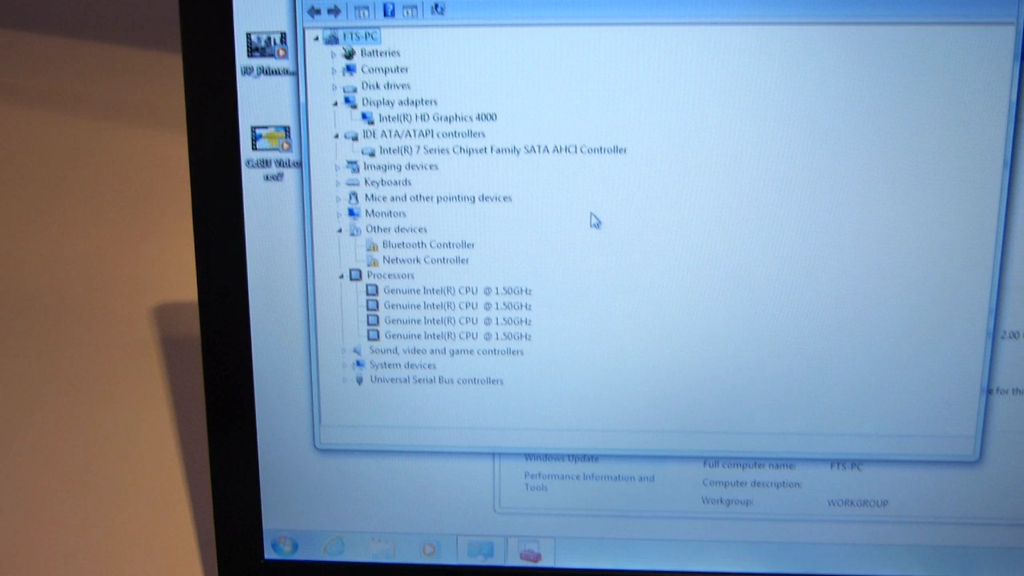Collapse the Processors category
This screenshot has height=576, width=1024.
(342, 276)
